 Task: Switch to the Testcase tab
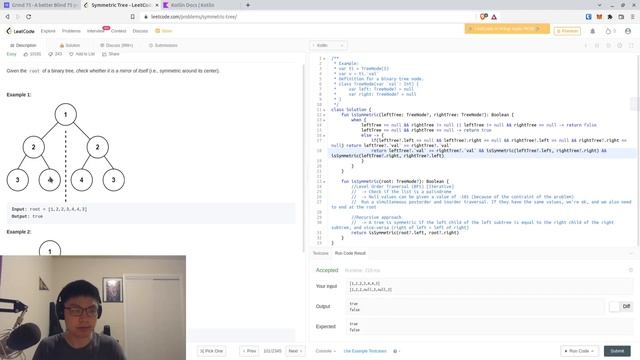320,253
